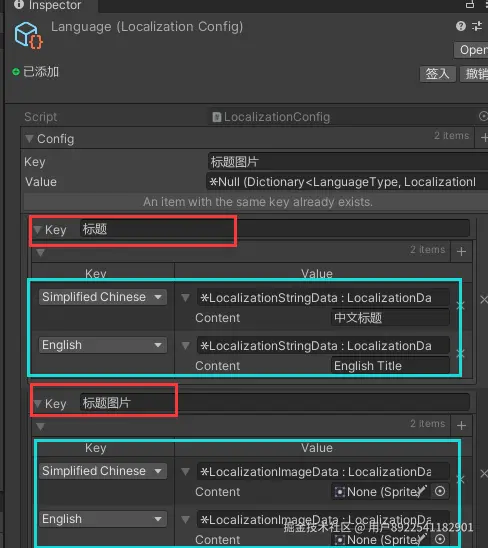Click Content label beside English Title
This screenshot has height=548, width=488.
217,366
